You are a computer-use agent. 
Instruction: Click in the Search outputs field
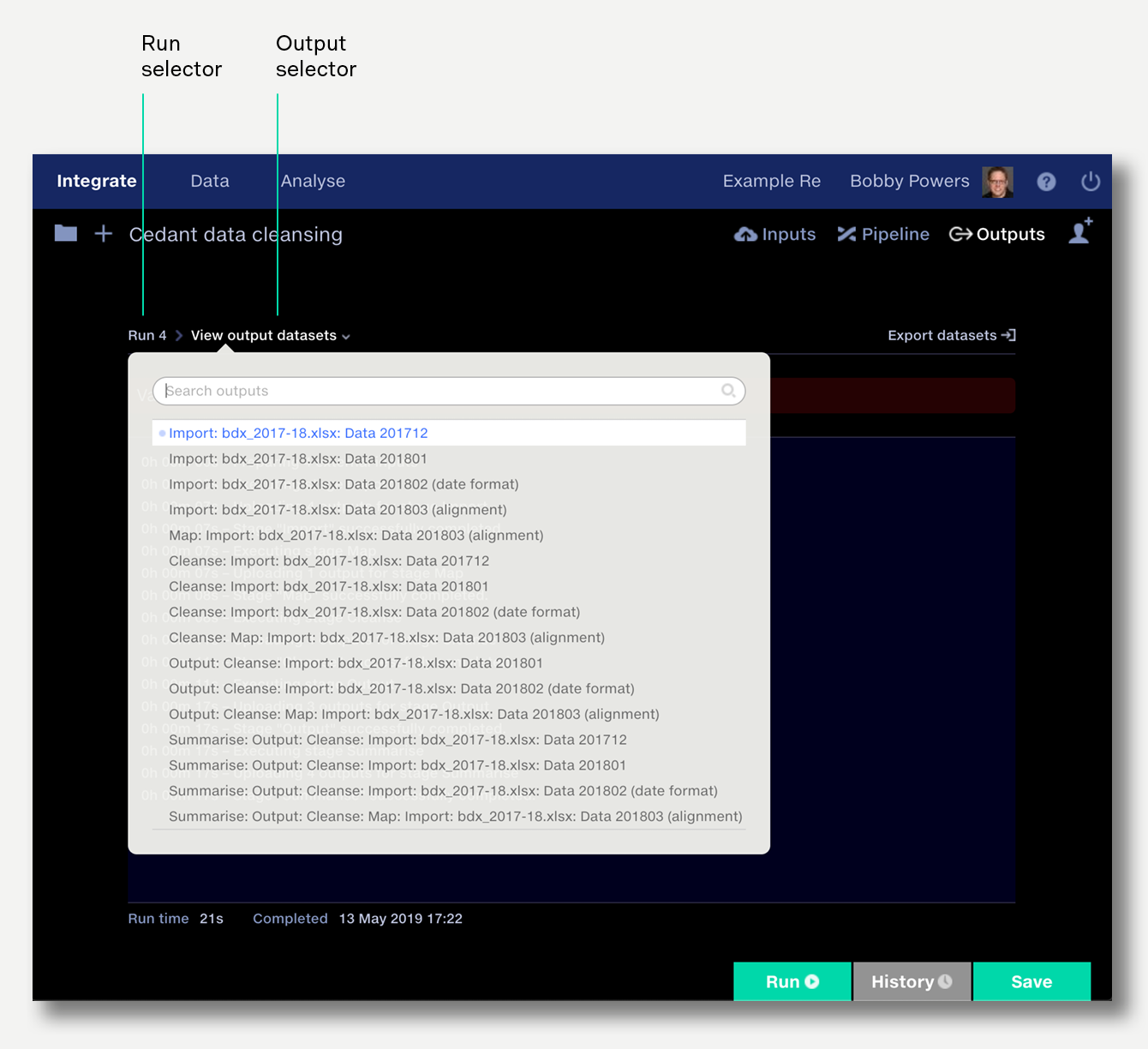pos(449,391)
